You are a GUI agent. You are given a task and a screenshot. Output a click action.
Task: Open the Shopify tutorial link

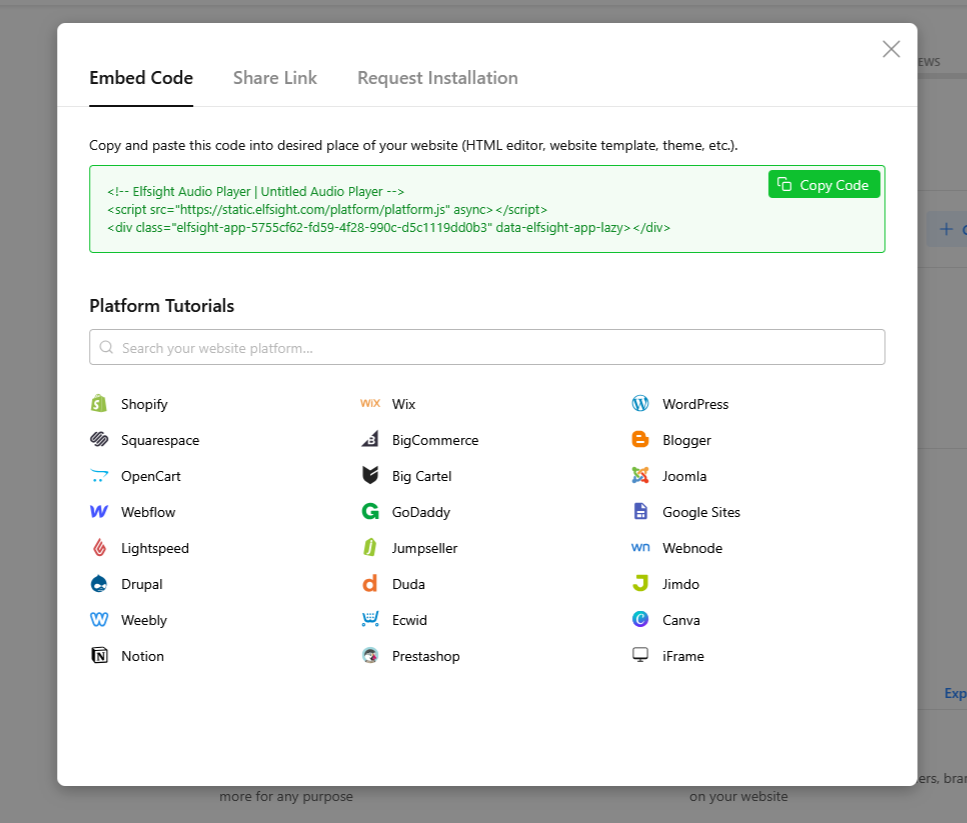[x=144, y=404]
